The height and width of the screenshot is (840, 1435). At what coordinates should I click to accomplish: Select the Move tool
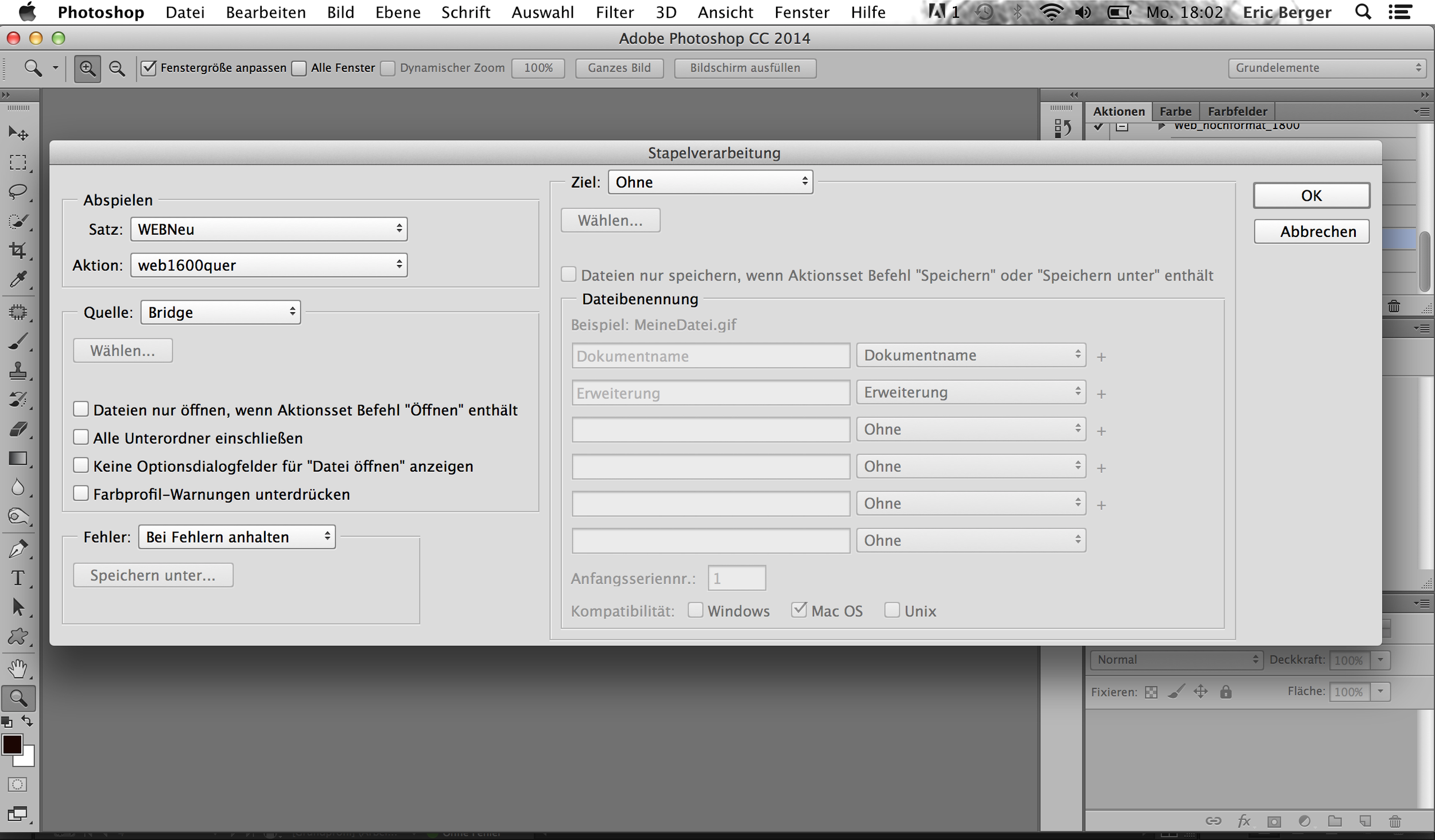(18, 134)
